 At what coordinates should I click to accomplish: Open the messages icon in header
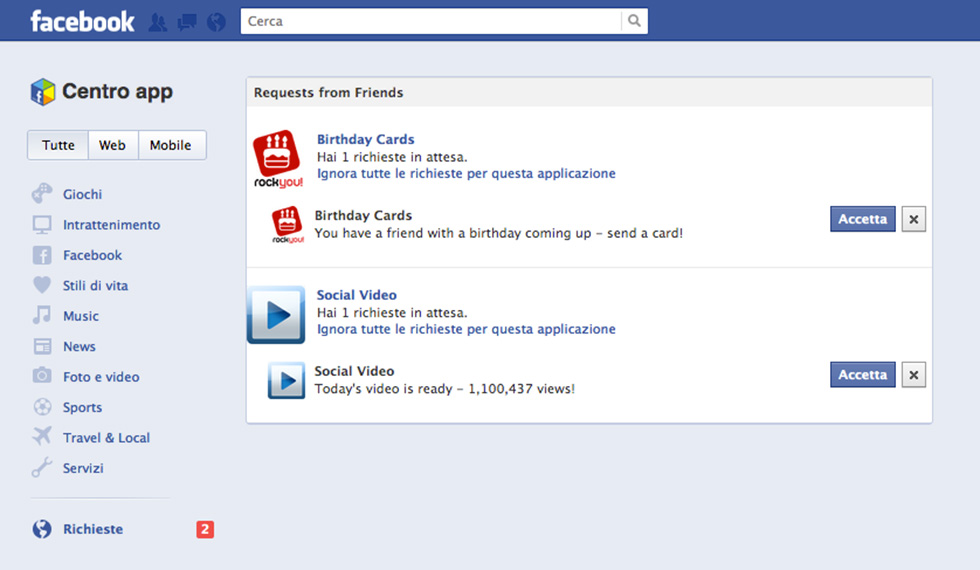(x=186, y=22)
